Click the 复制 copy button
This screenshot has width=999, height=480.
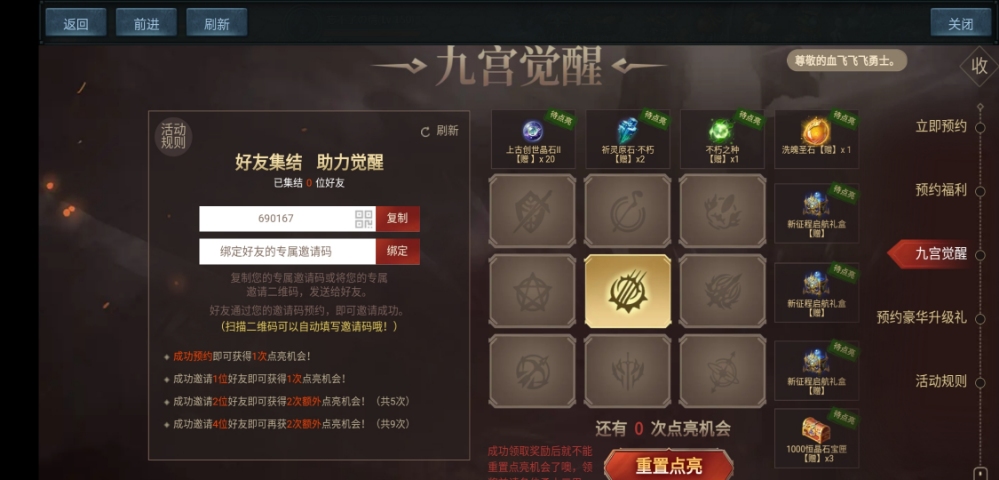tap(397, 219)
